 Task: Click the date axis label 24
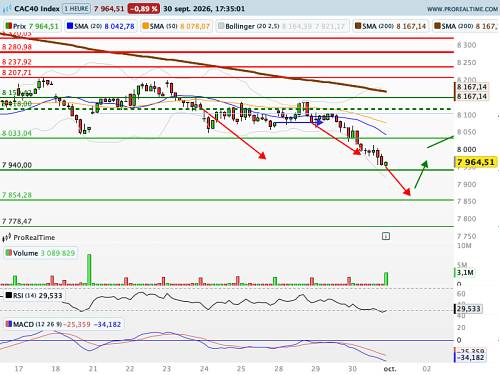click(x=204, y=369)
